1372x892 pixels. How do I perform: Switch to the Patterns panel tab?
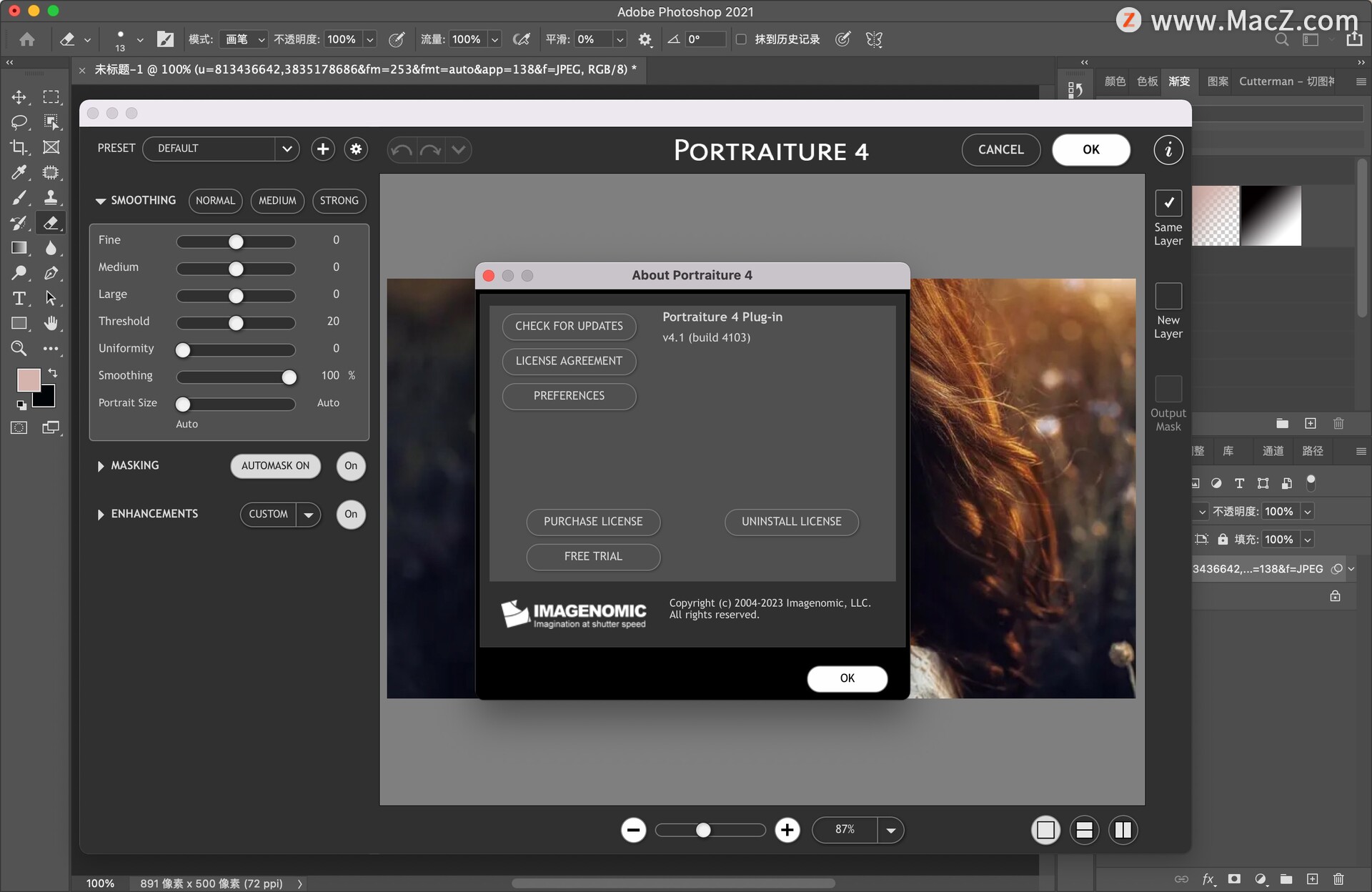click(1218, 81)
